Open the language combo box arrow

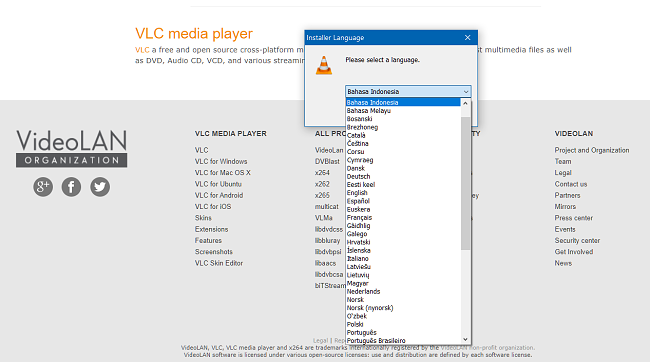click(x=466, y=92)
